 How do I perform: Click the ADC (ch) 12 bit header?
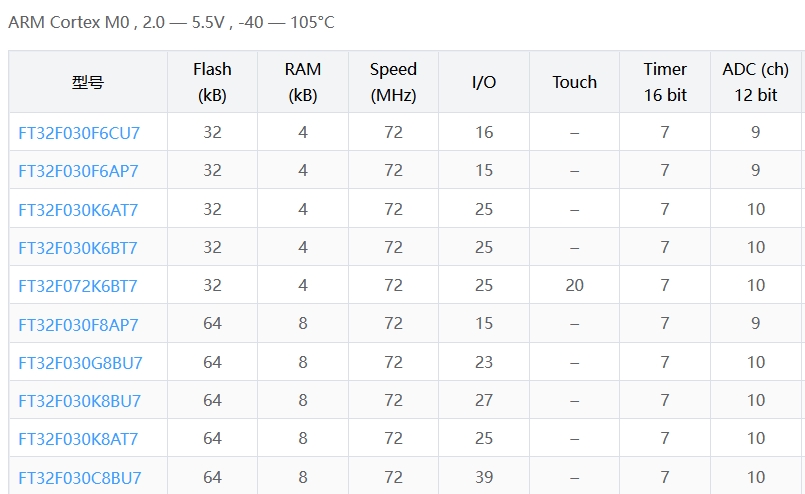click(x=755, y=82)
